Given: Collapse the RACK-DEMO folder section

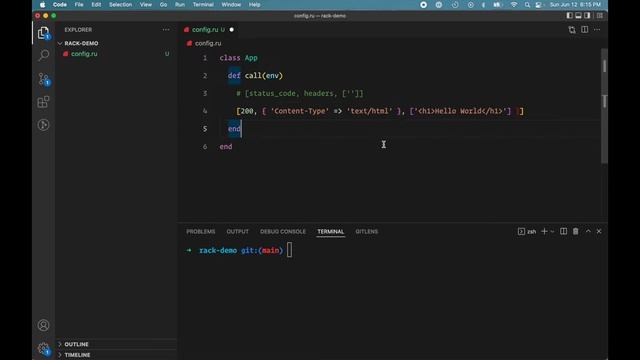Looking at the screenshot, I should coord(81,43).
